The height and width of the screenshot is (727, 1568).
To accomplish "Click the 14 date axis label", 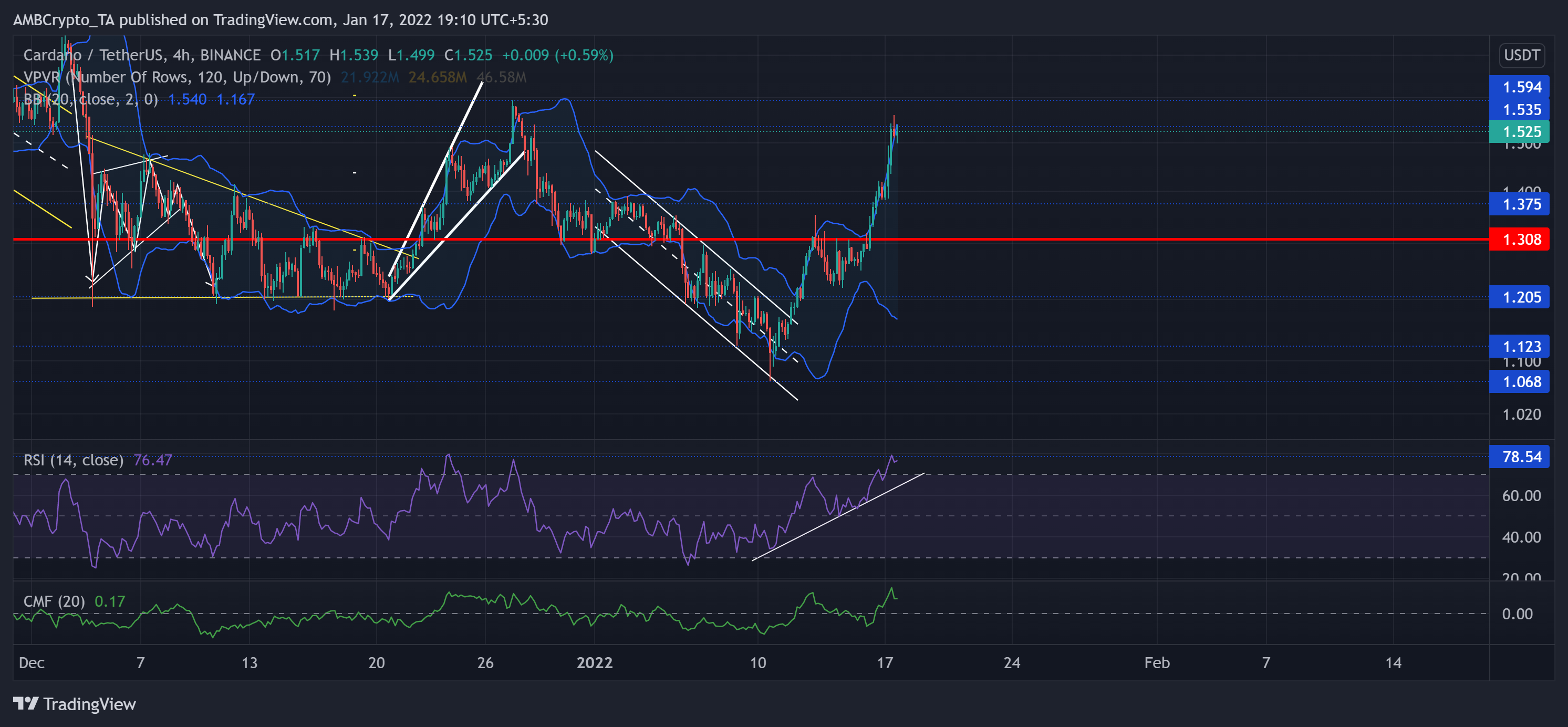I will [x=1393, y=662].
